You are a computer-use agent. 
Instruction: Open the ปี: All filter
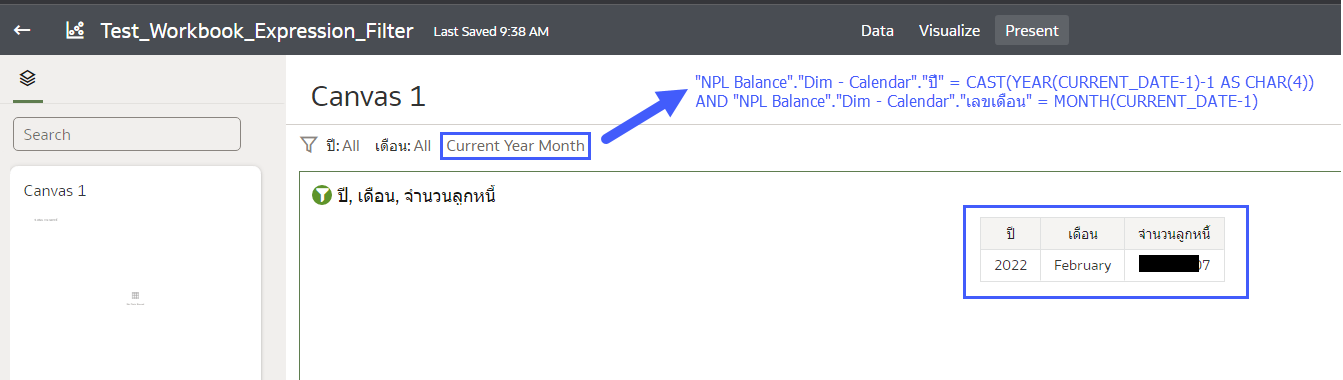coord(343,146)
